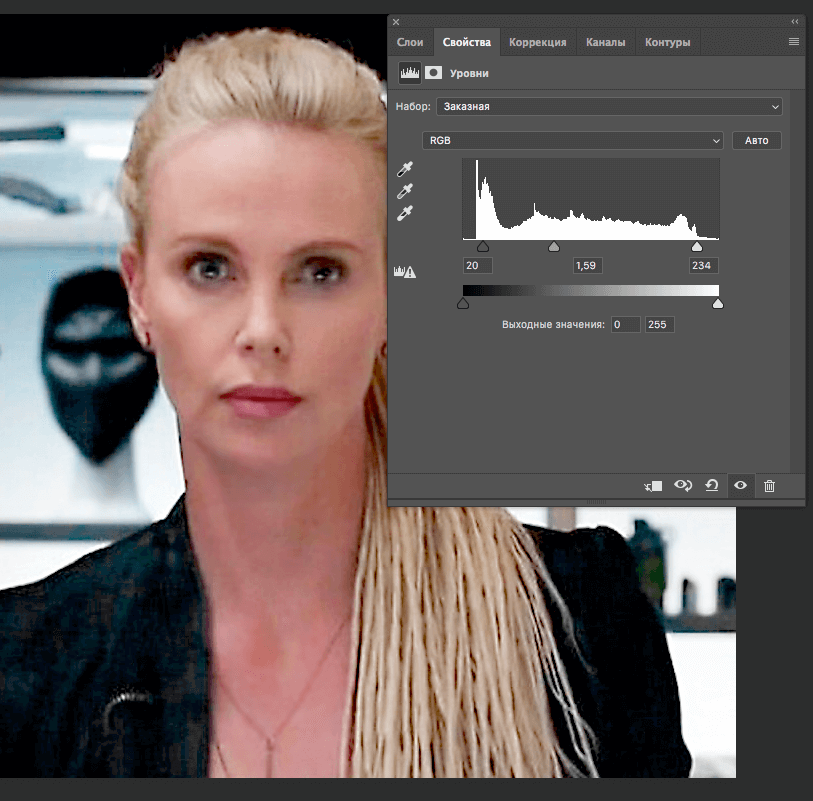Toggle adjustment layer visibility eye icon

pos(740,485)
